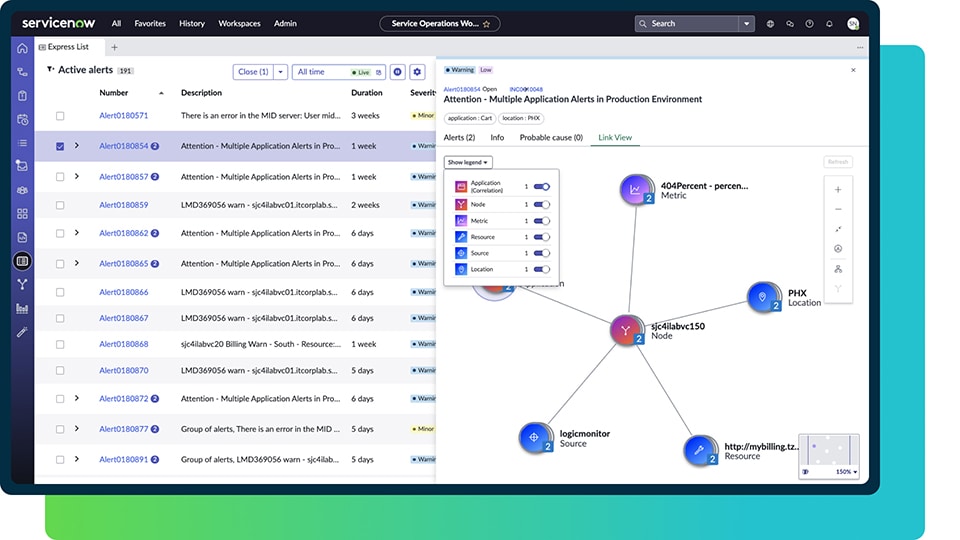Toggle Source visibility in legend
960x540 pixels.
point(542,253)
